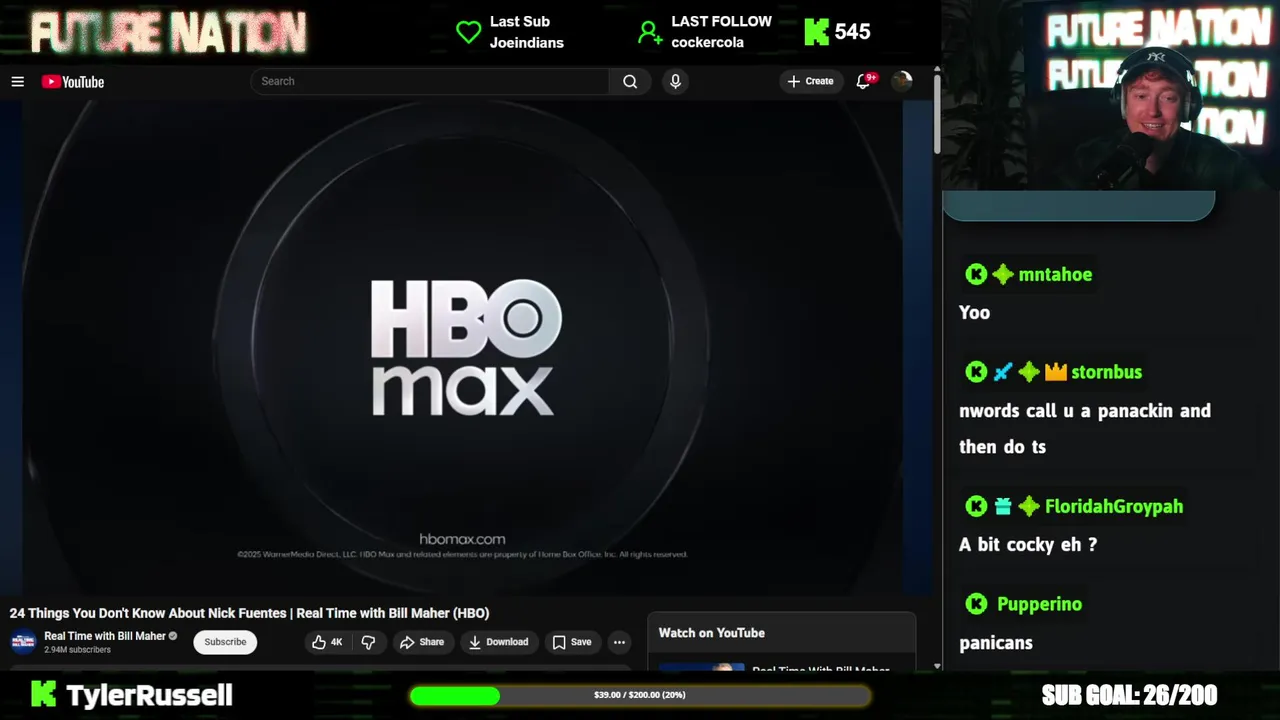This screenshot has height=720, width=1280.
Task: Open Real Time with Bill Maher channel name
Action: (x=105, y=636)
